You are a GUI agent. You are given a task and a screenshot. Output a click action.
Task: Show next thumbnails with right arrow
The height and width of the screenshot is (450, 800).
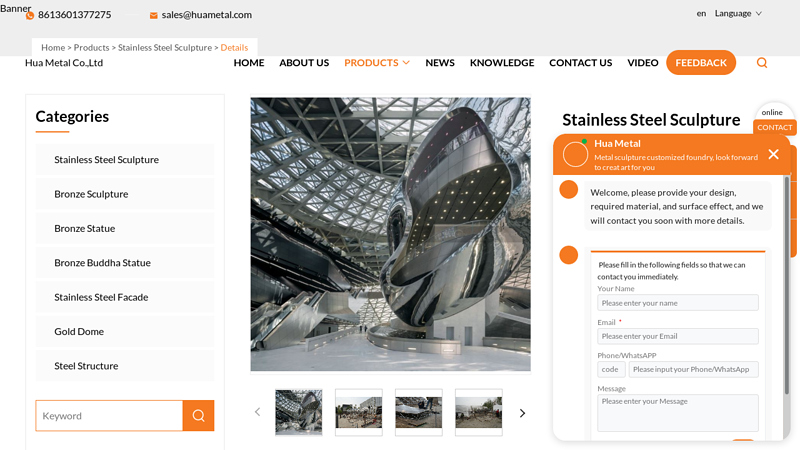[x=522, y=413]
